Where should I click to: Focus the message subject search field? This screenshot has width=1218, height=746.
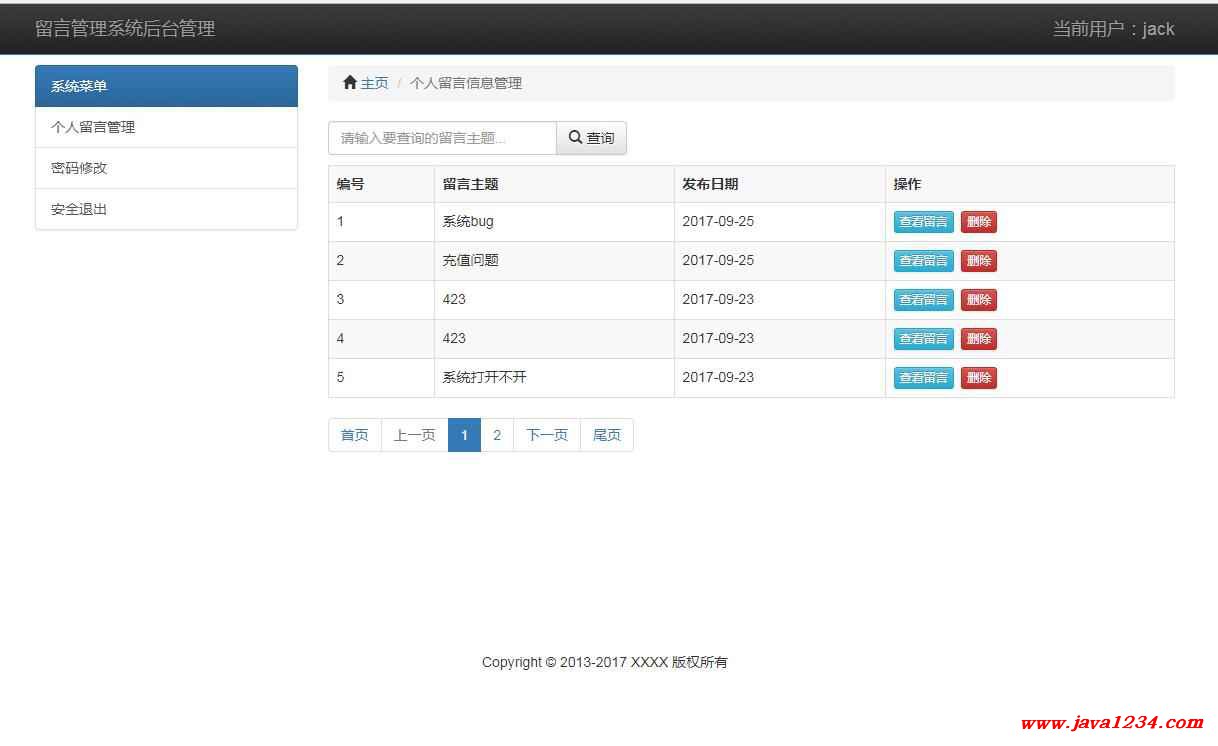tap(442, 138)
